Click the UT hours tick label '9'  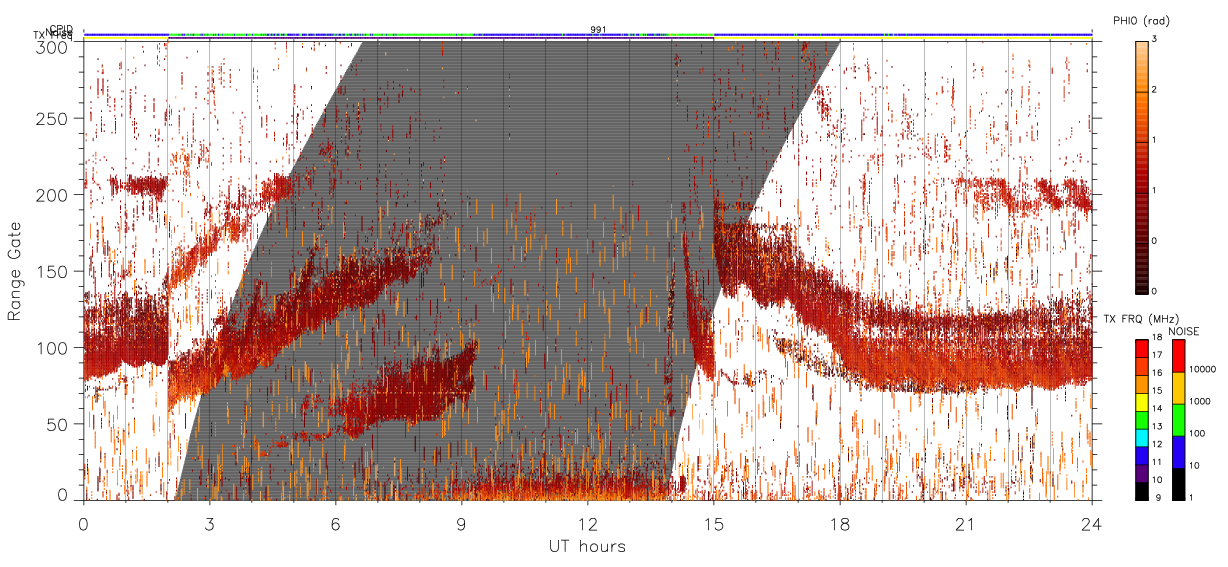click(x=461, y=523)
